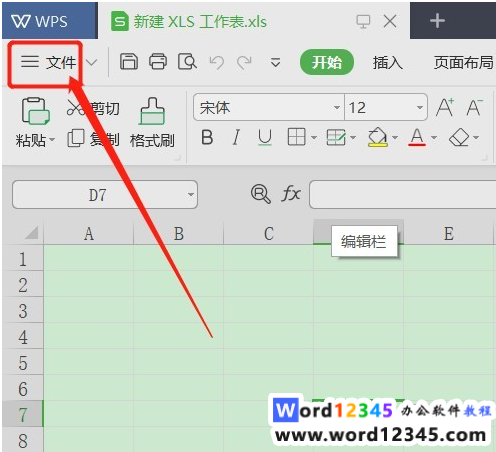Click the fx insert function button
The width and height of the screenshot is (496, 452).
(x=291, y=194)
